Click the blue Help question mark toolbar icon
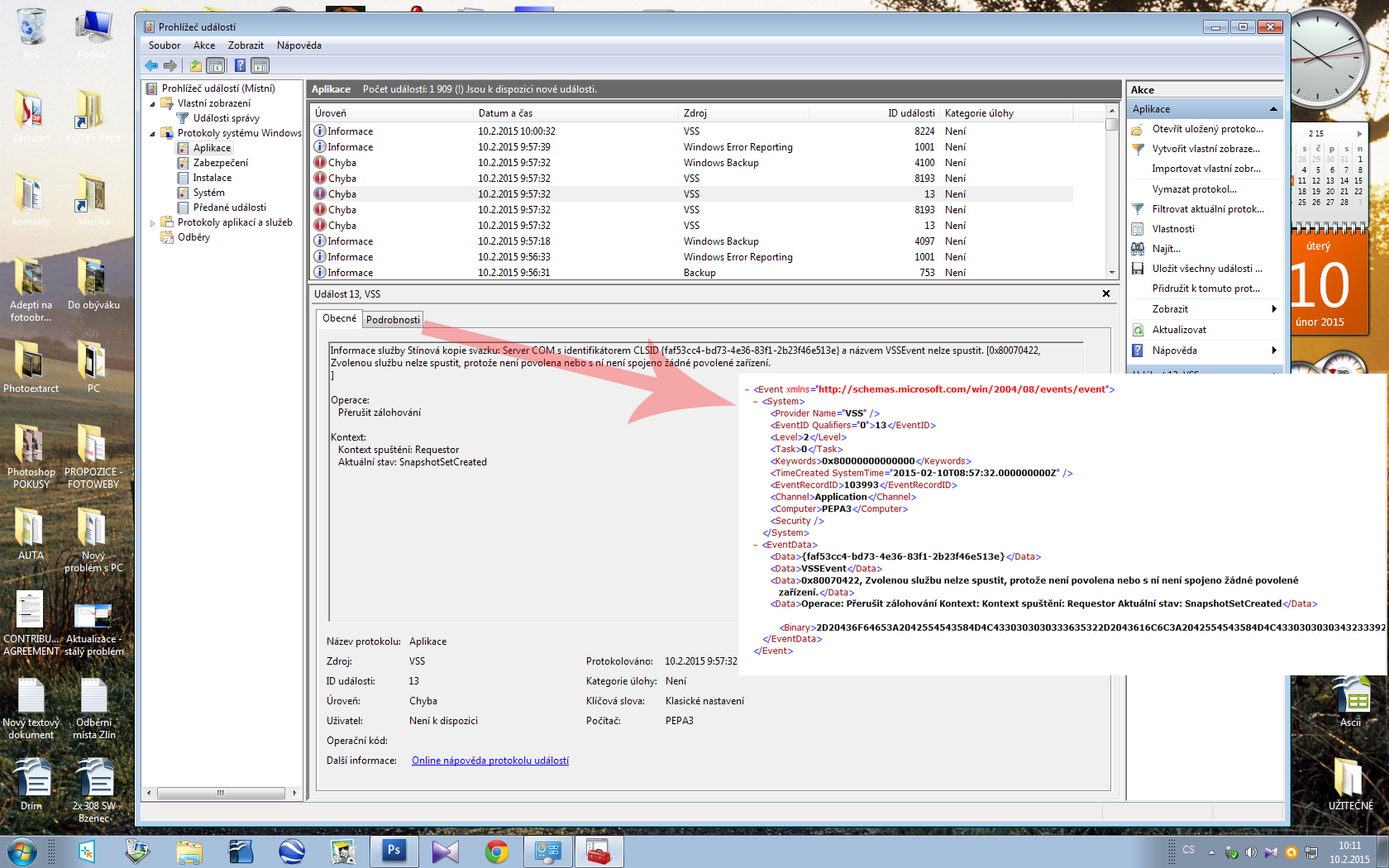The height and width of the screenshot is (868, 1389). coord(240,65)
